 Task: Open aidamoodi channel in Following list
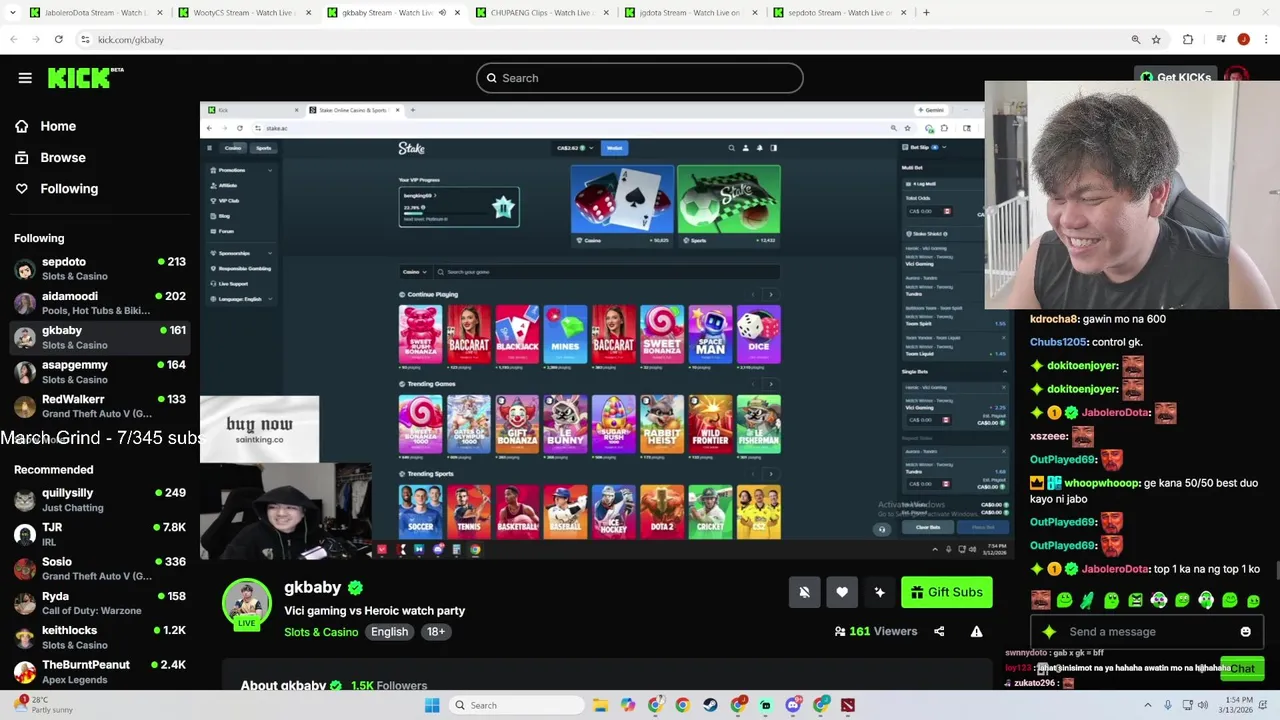click(x=100, y=303)
